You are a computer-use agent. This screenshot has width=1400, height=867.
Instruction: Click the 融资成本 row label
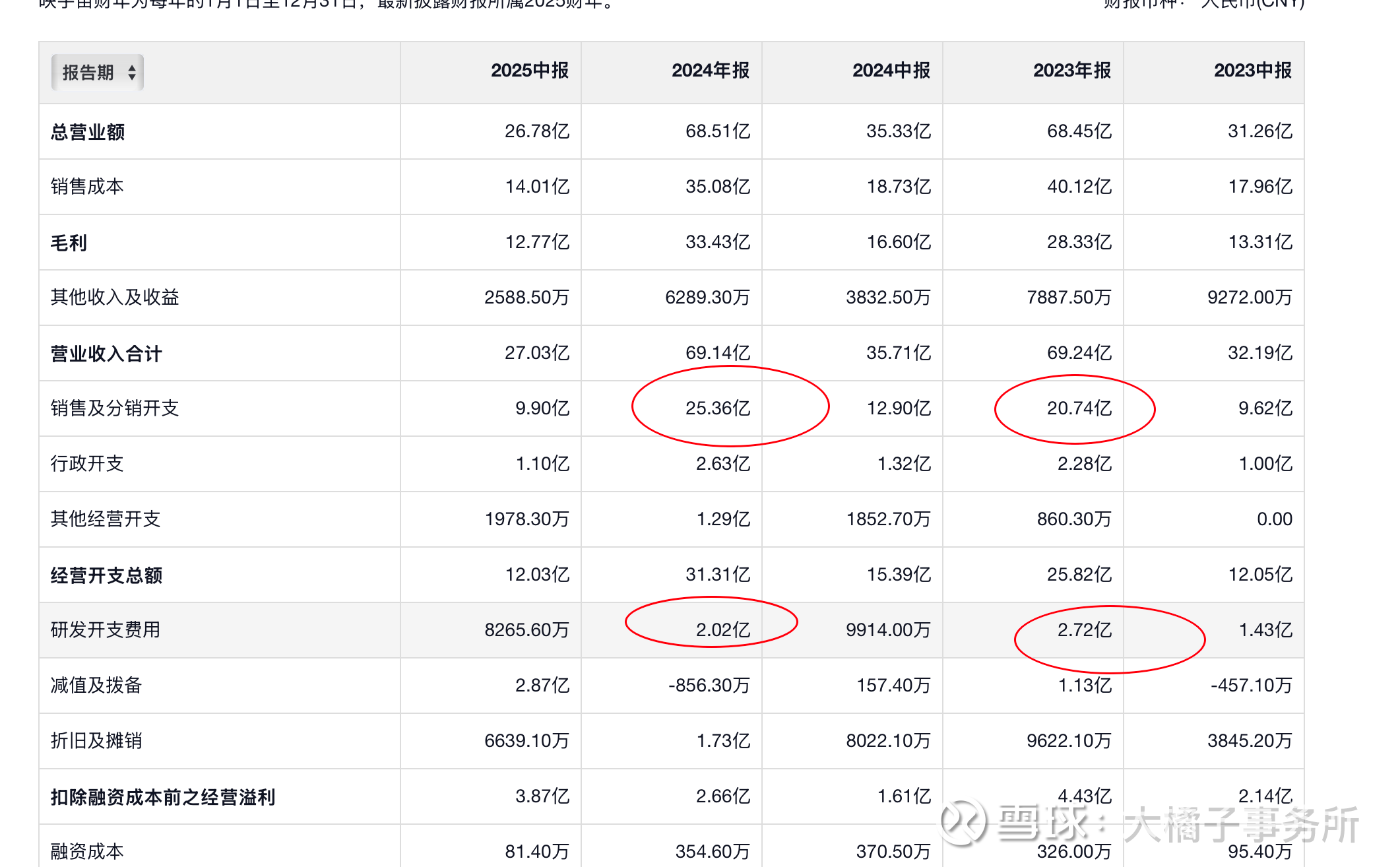point(87,851)
